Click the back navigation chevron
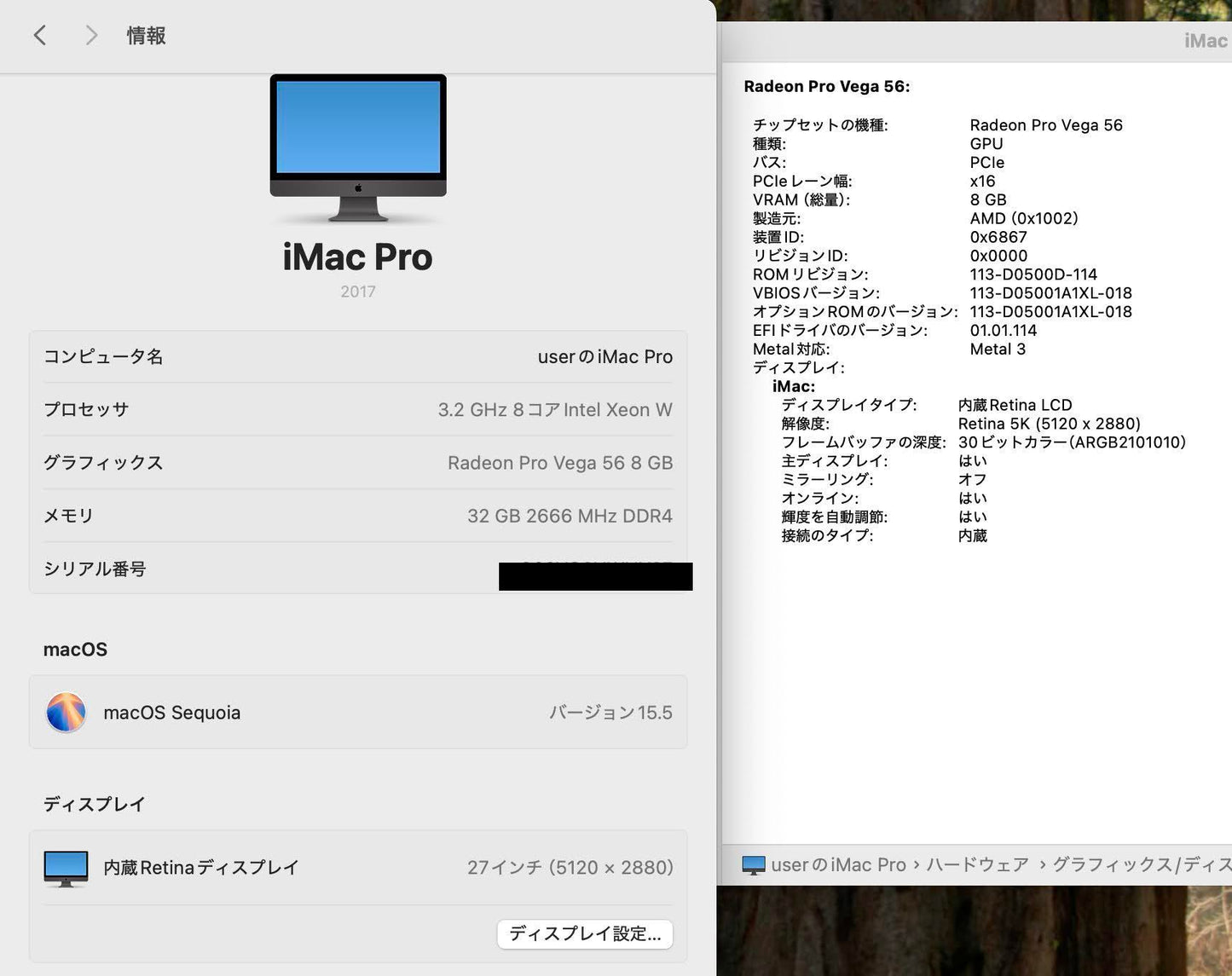The height and width of the screenshot is (976, 1232). pyautogui.click(x=39, y=35)
